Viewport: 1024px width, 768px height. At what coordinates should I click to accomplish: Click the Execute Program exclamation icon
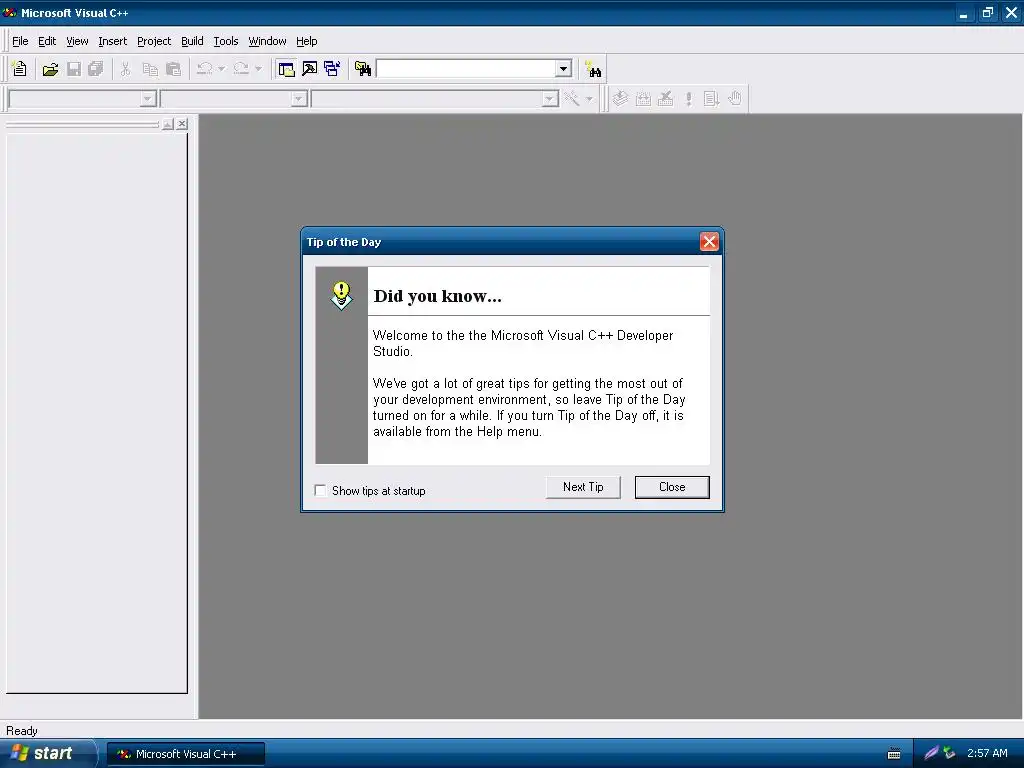[x=688, y=99]
